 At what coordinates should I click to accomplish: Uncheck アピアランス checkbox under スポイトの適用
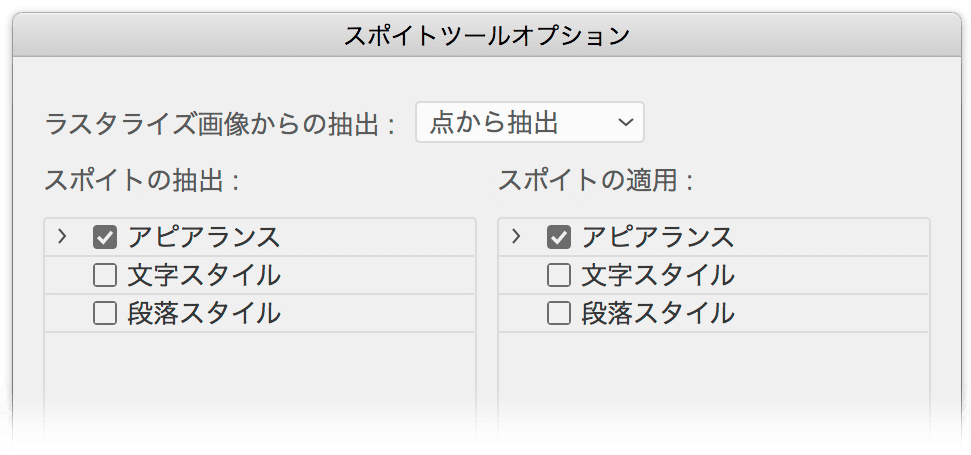point(559,237)
